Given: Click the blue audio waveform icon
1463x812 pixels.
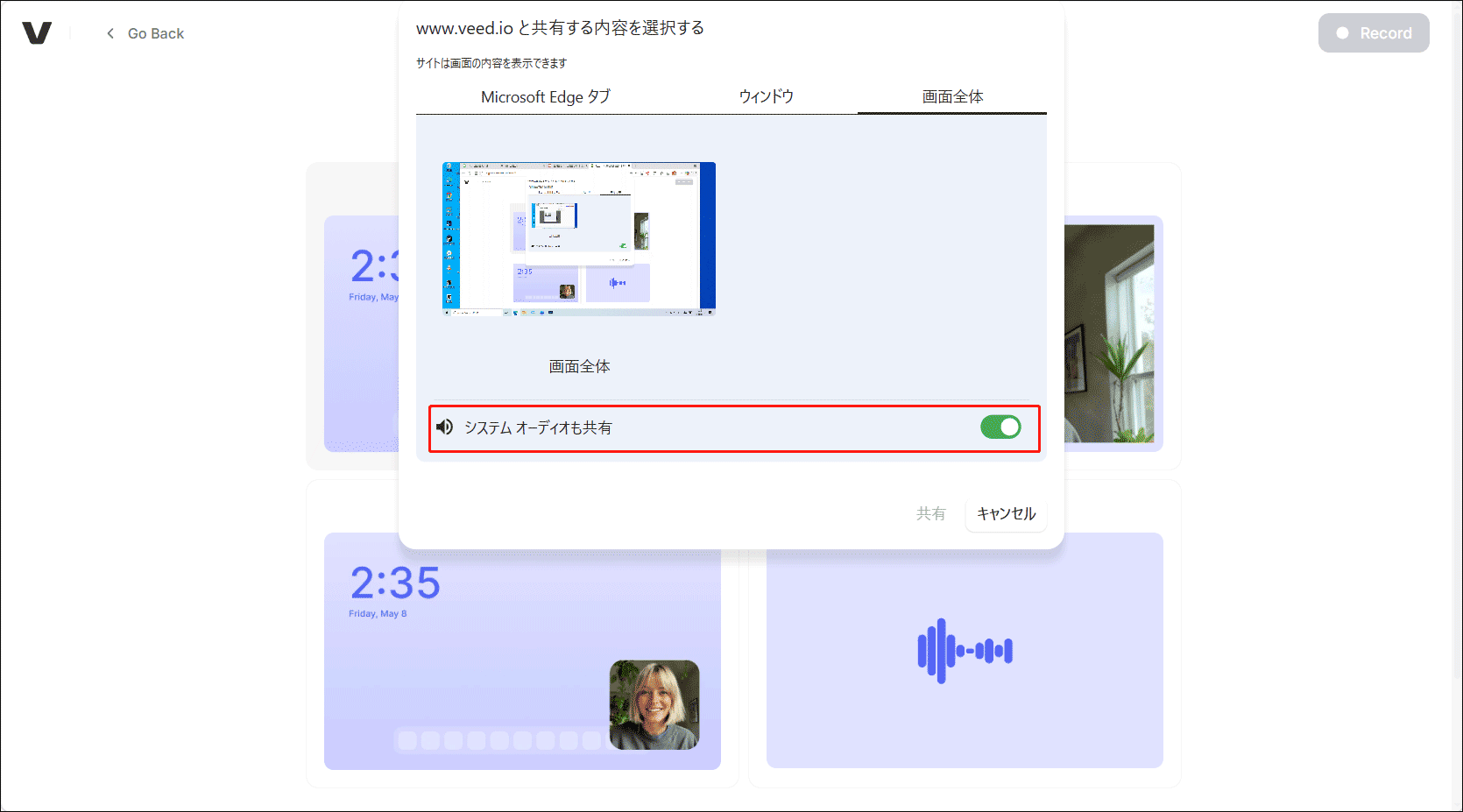Looking at the screenshot, I should click(965, 650).
